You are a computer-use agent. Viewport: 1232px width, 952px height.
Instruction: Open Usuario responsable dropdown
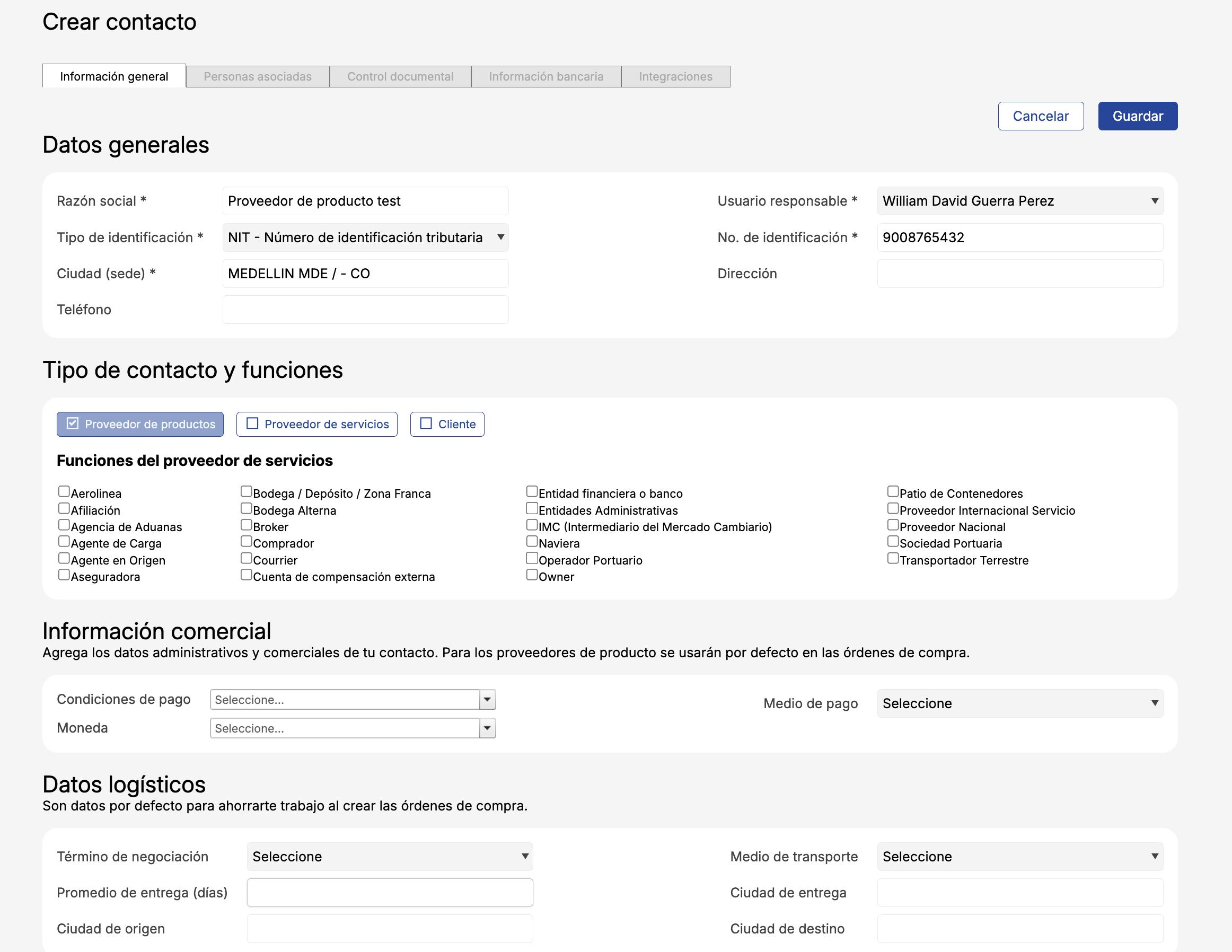click(1019, 201)
